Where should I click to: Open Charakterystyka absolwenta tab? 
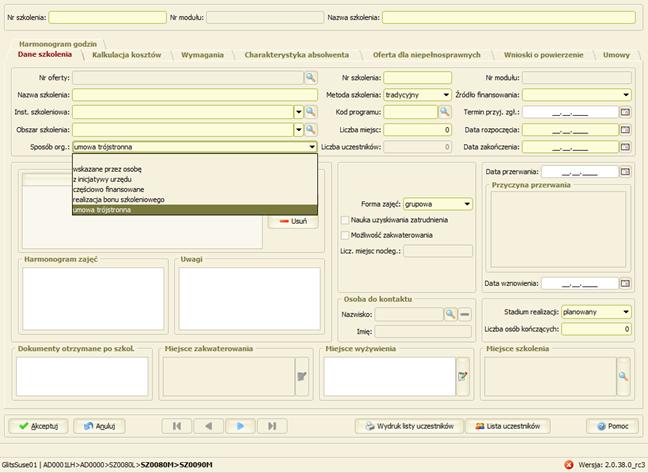click(x=297, y=55)
